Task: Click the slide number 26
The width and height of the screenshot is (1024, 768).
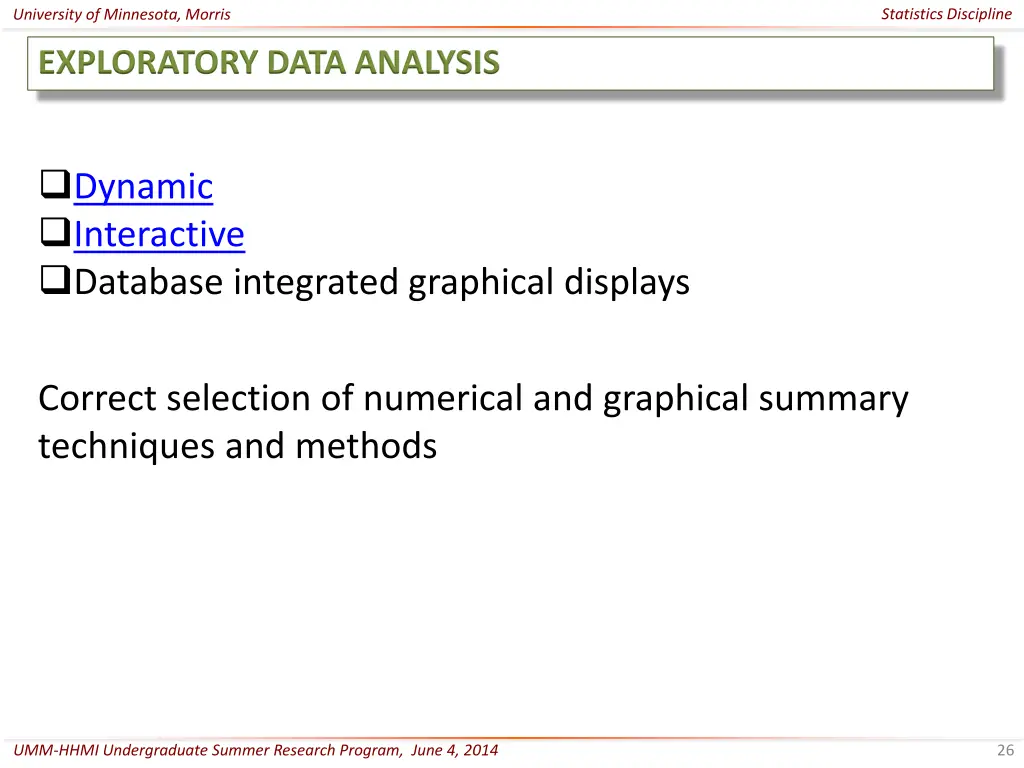Action: (x=1005, y=750)
